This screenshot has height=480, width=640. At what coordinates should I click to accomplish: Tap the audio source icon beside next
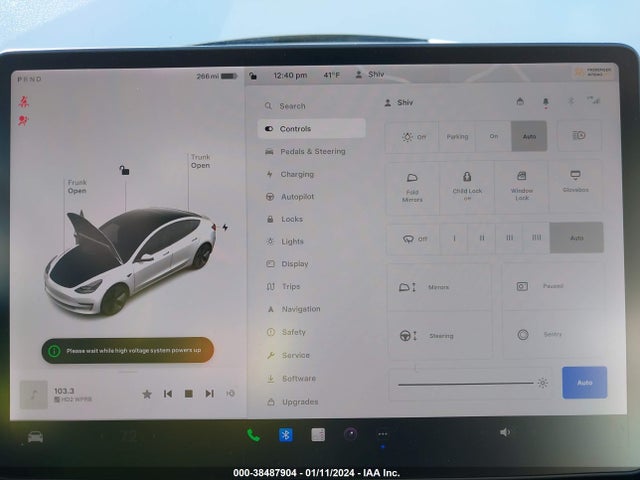[x=231, y=393]
